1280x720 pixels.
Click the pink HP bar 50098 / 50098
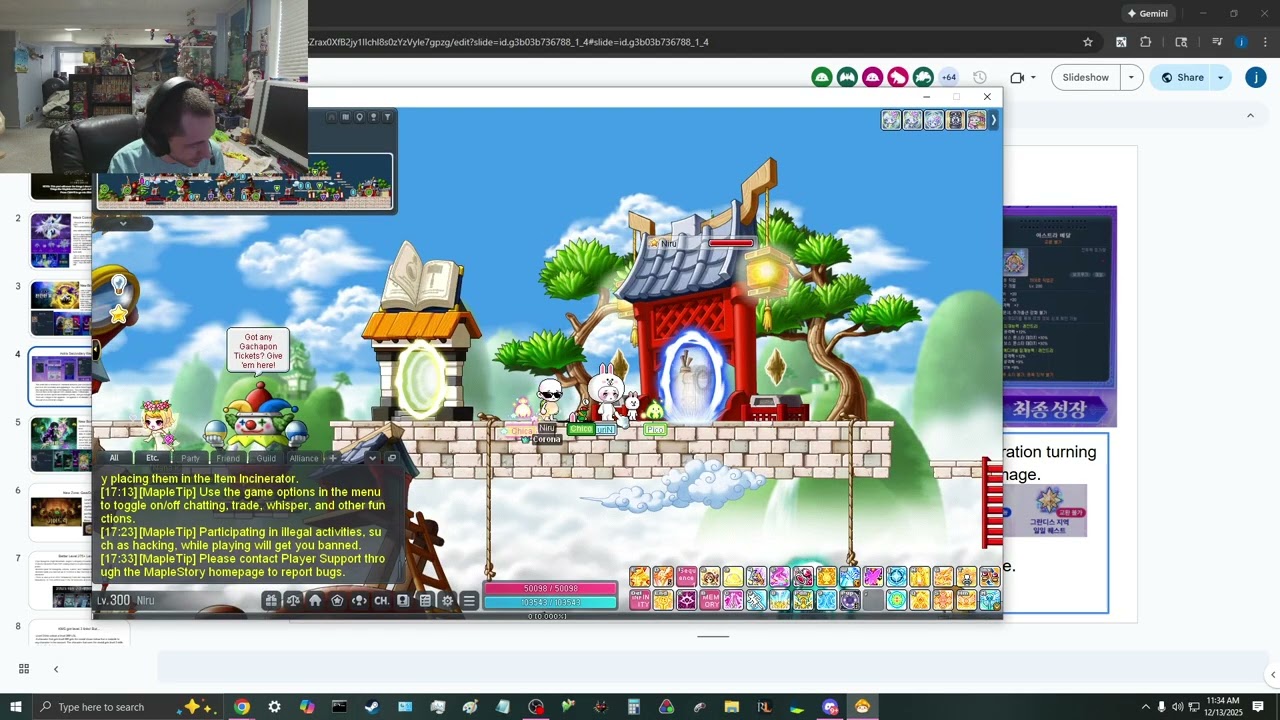(x=550, y=588)
